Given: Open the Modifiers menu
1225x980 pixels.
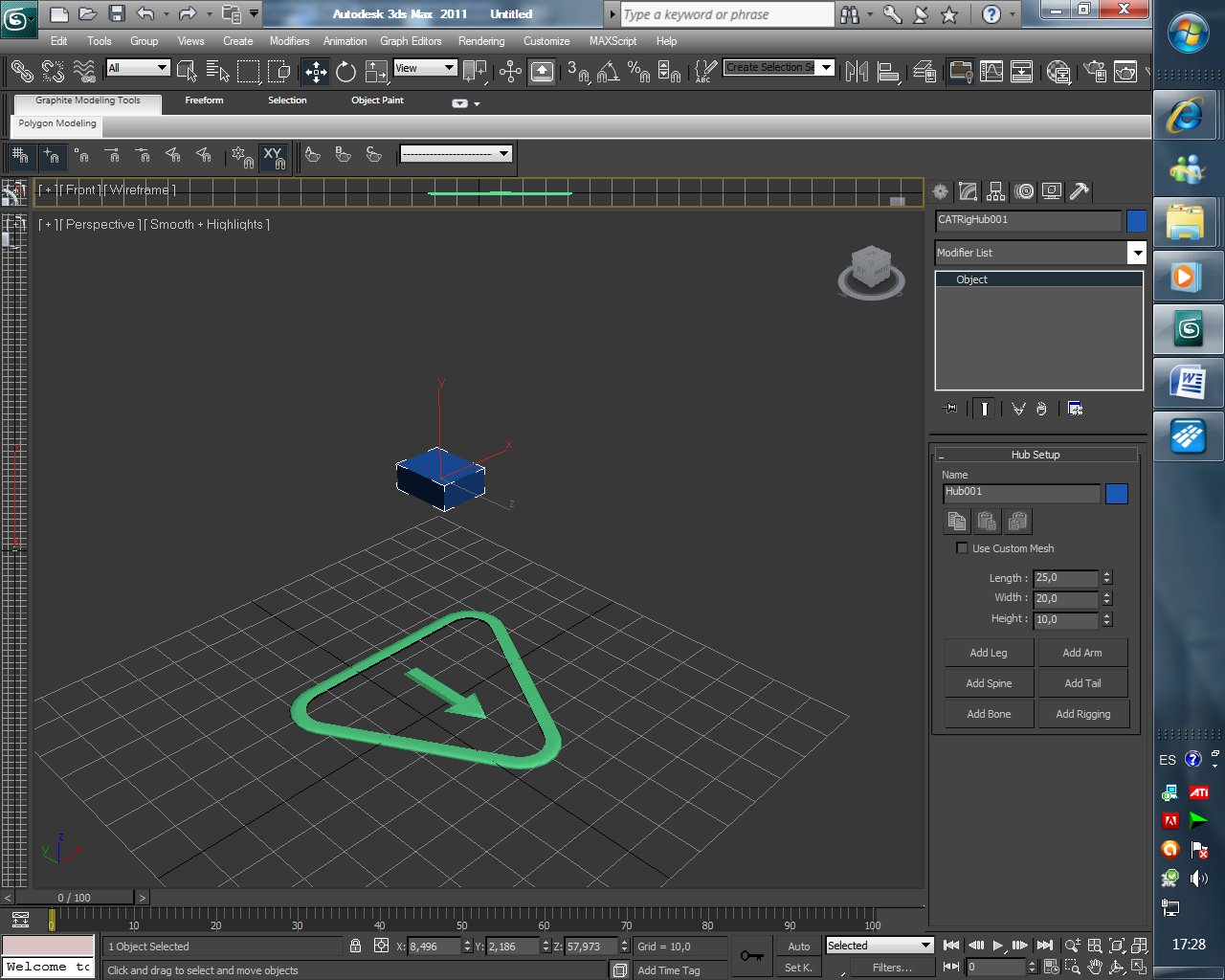Looking at the screenshot, I should (289, 41).
